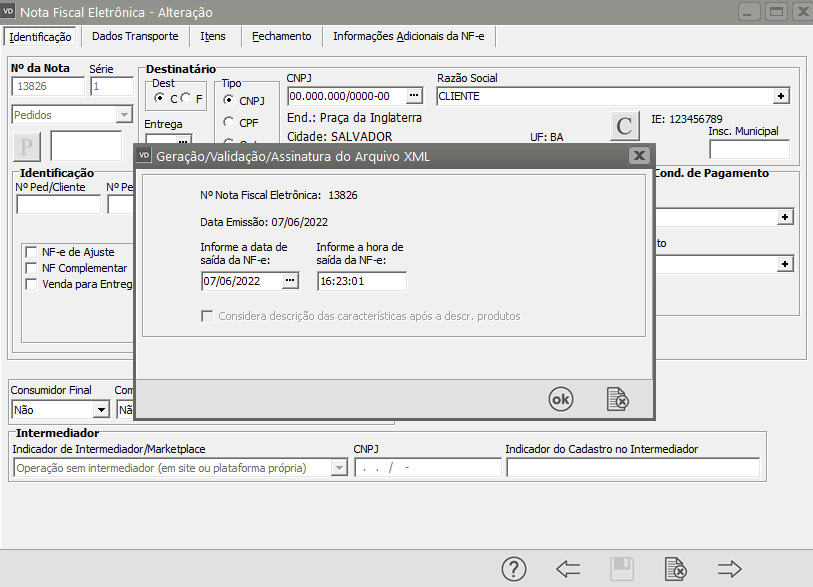Screen dimensions: 813x587
Task: Click the bottom toolbar cancel document icon
Action: click(x=675, y=569)
